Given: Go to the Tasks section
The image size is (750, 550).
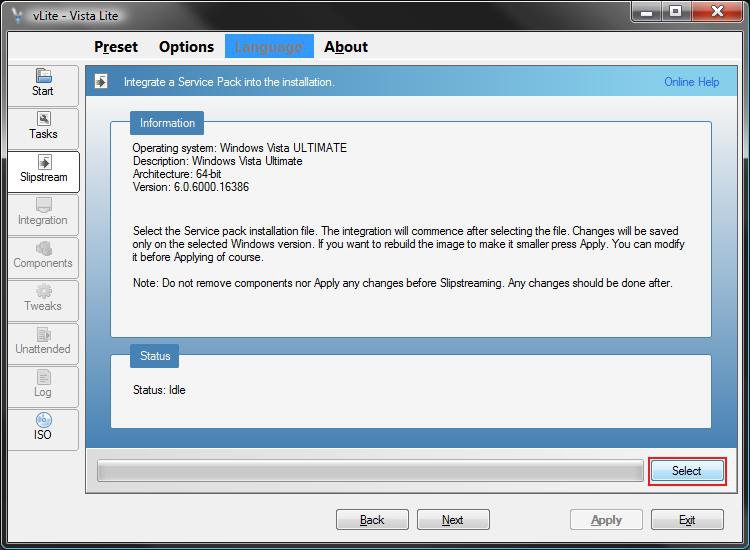Looking at the screenshot, I should 43,126.
